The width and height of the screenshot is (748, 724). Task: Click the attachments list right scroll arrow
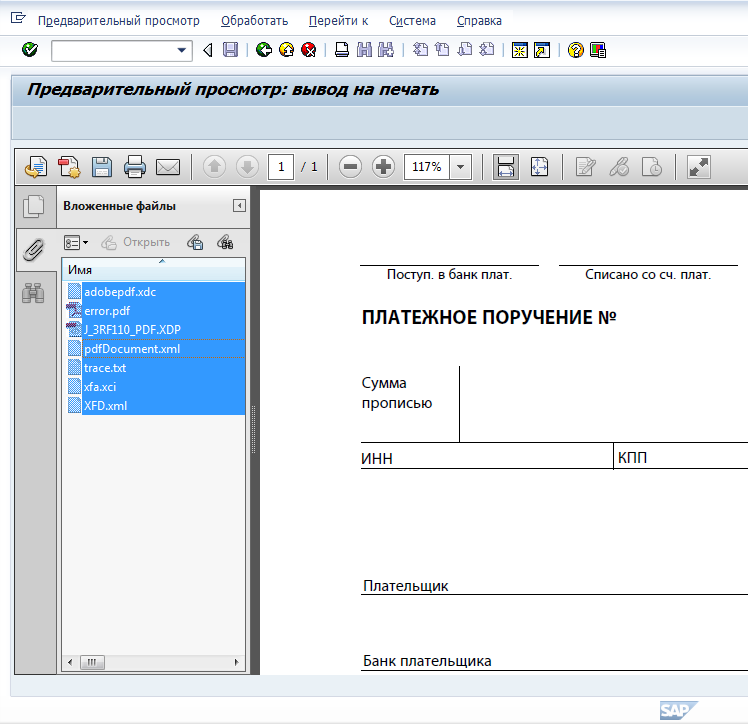(236, 662)
